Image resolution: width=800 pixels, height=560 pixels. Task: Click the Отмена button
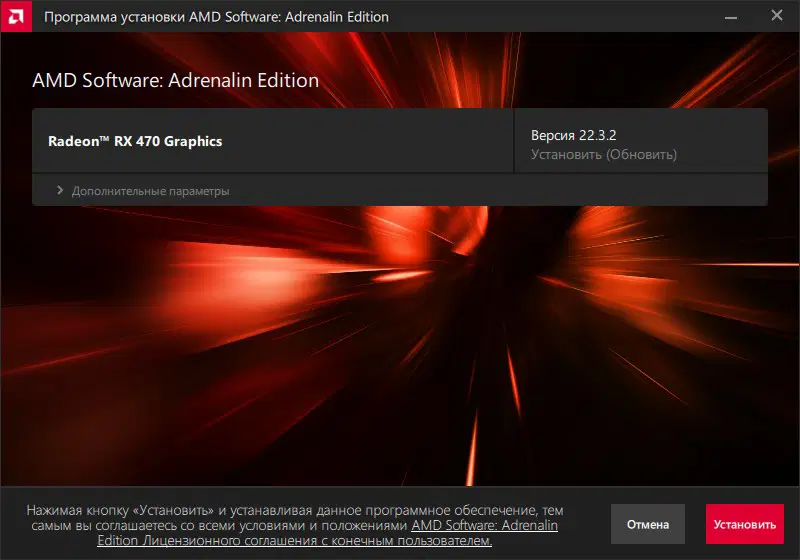648,524
